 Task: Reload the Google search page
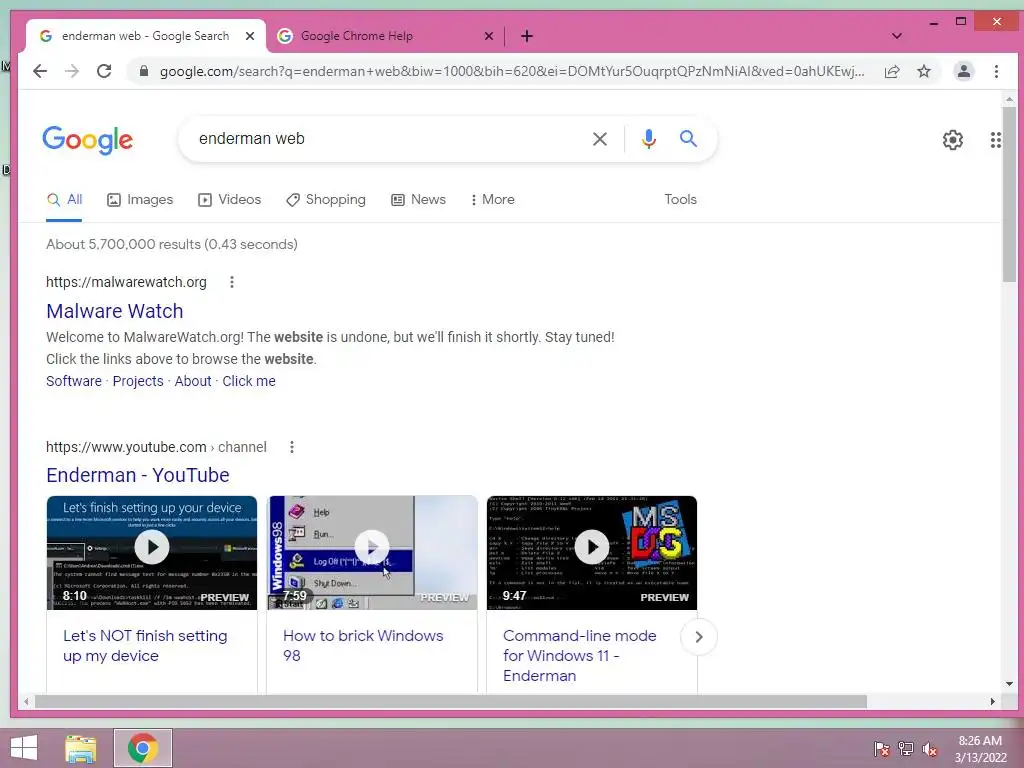[x=104, y=71]
